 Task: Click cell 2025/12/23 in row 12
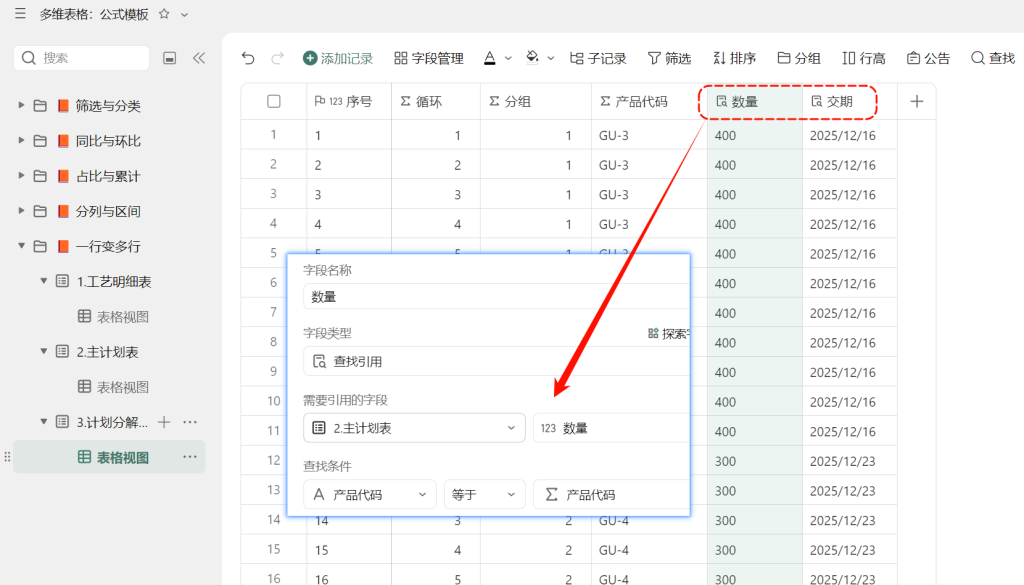tap(850, 460)
